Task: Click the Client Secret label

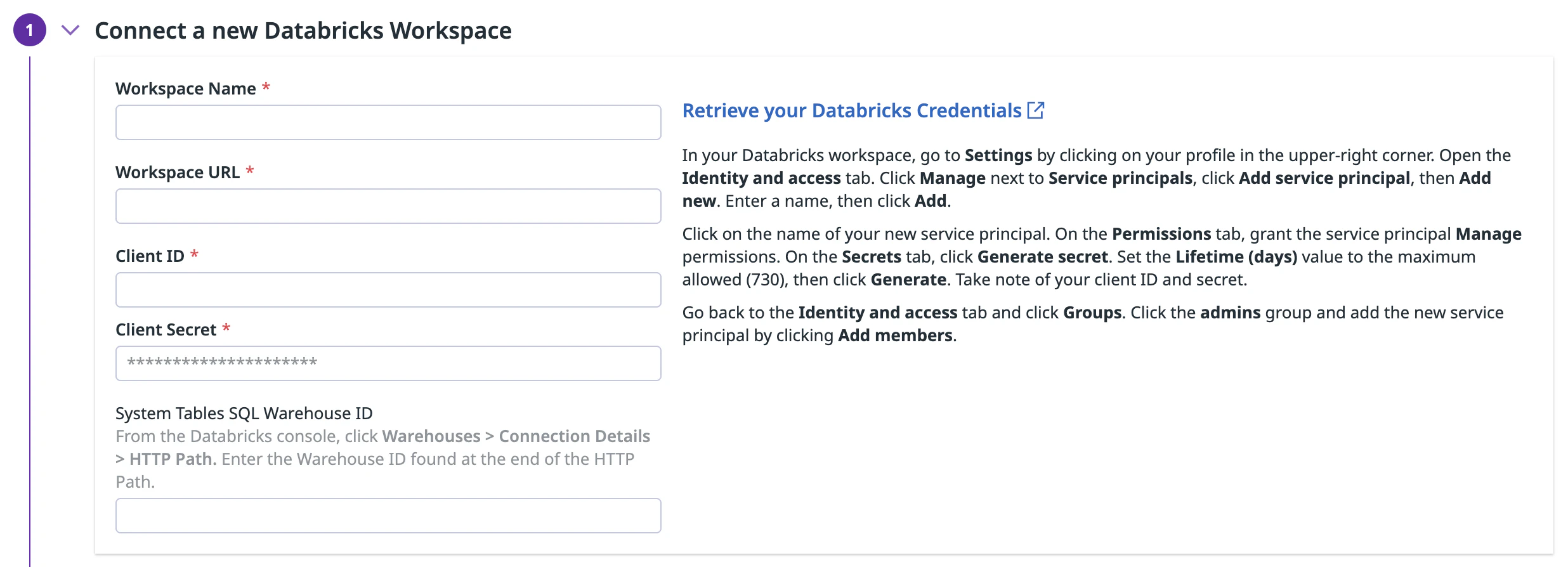Action: [166, 330]
